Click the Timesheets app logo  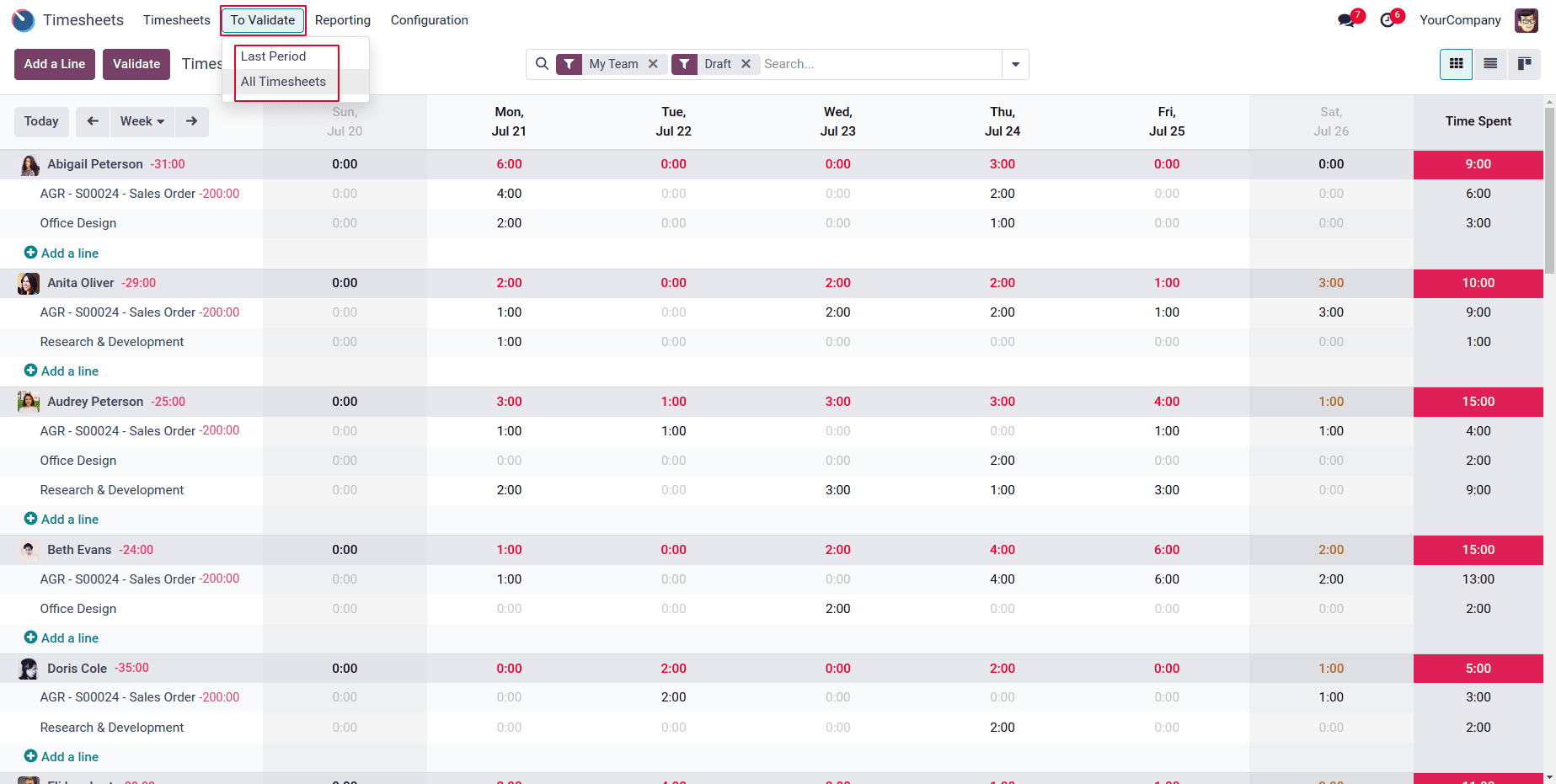tap(23, 20)
